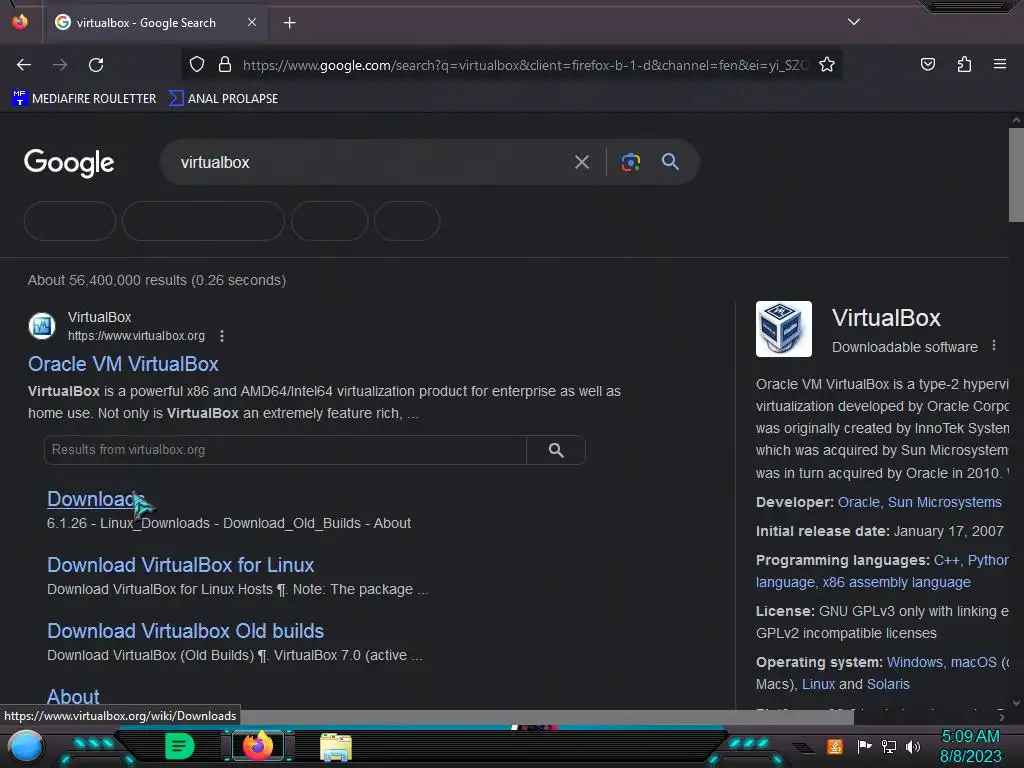Clear the Google search box text
This screenshot has width=1024, height=768.
581,162
